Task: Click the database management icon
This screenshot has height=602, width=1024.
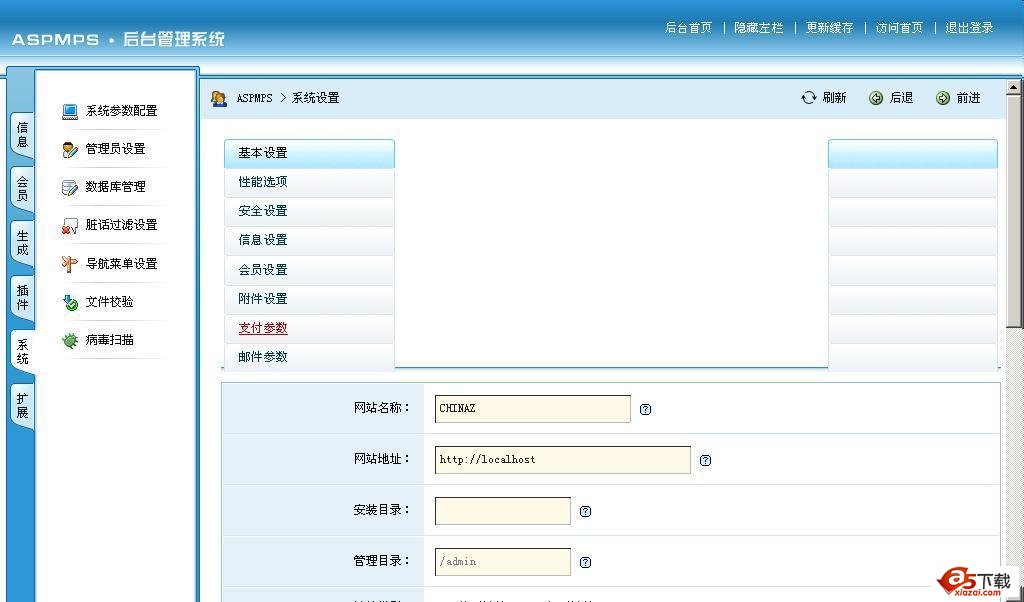Action: point(70,188)
